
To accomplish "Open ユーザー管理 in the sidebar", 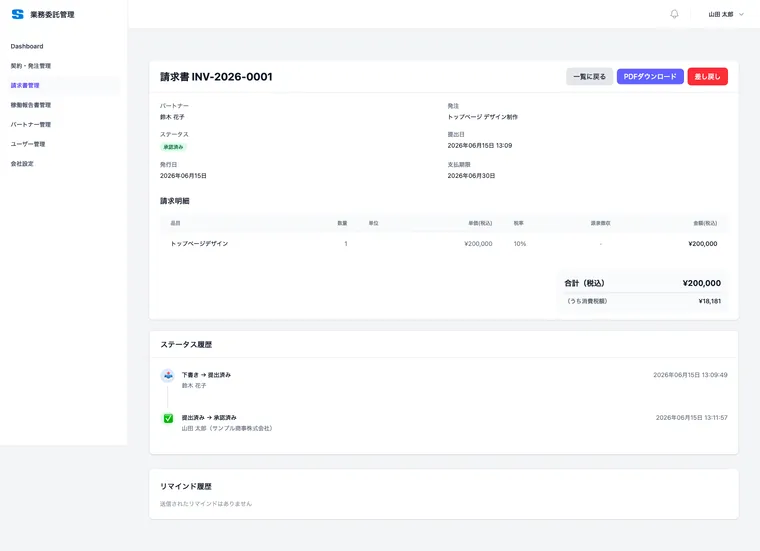I will pyautogui.click(x=28, y=144).
